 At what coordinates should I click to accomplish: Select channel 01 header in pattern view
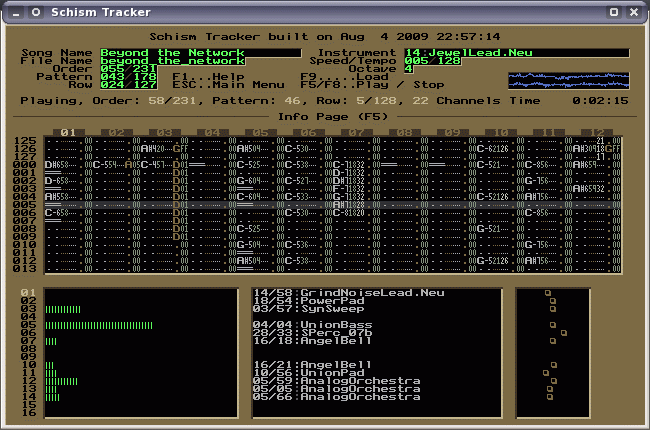click(68, 133)
